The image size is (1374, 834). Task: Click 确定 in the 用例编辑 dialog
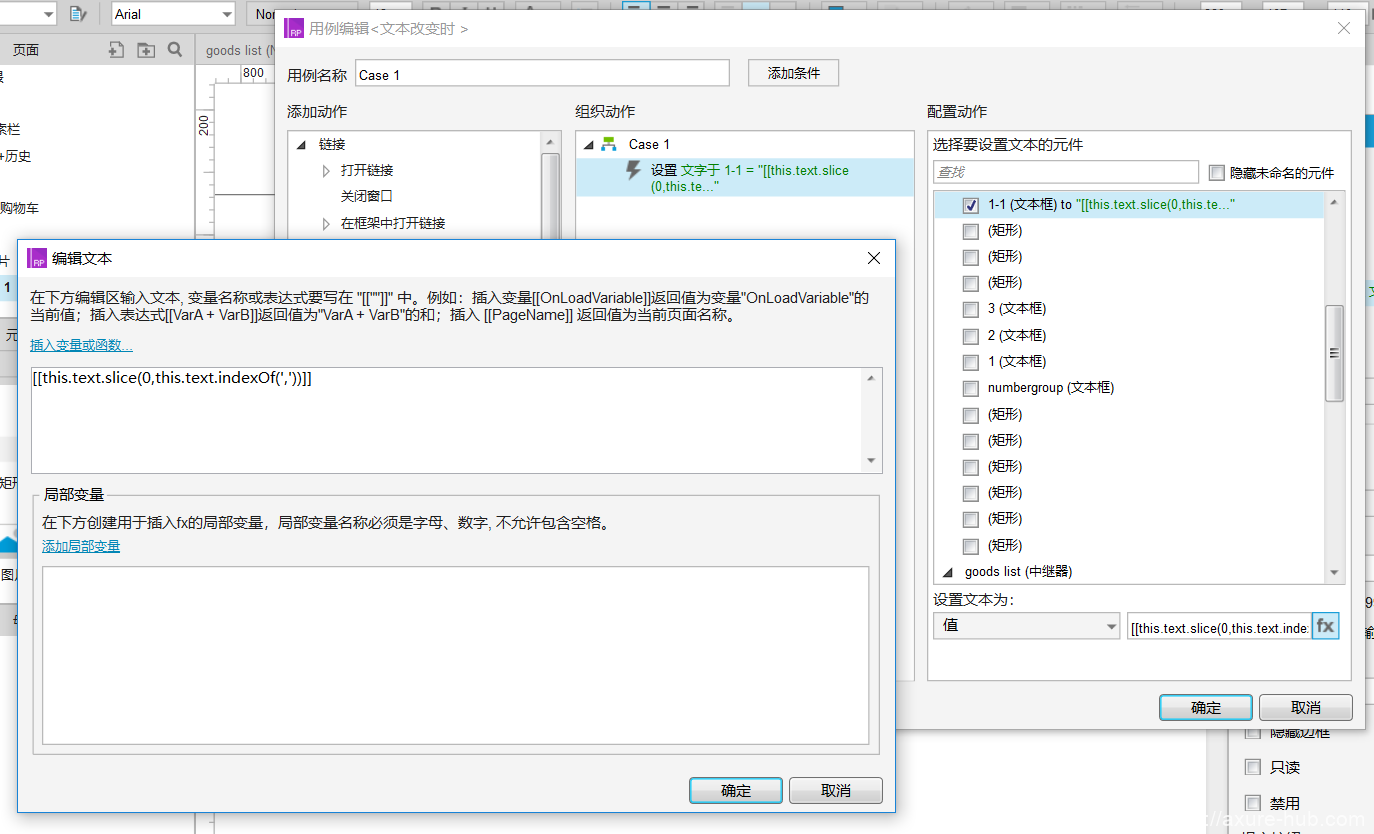(x=1206, y=707)
